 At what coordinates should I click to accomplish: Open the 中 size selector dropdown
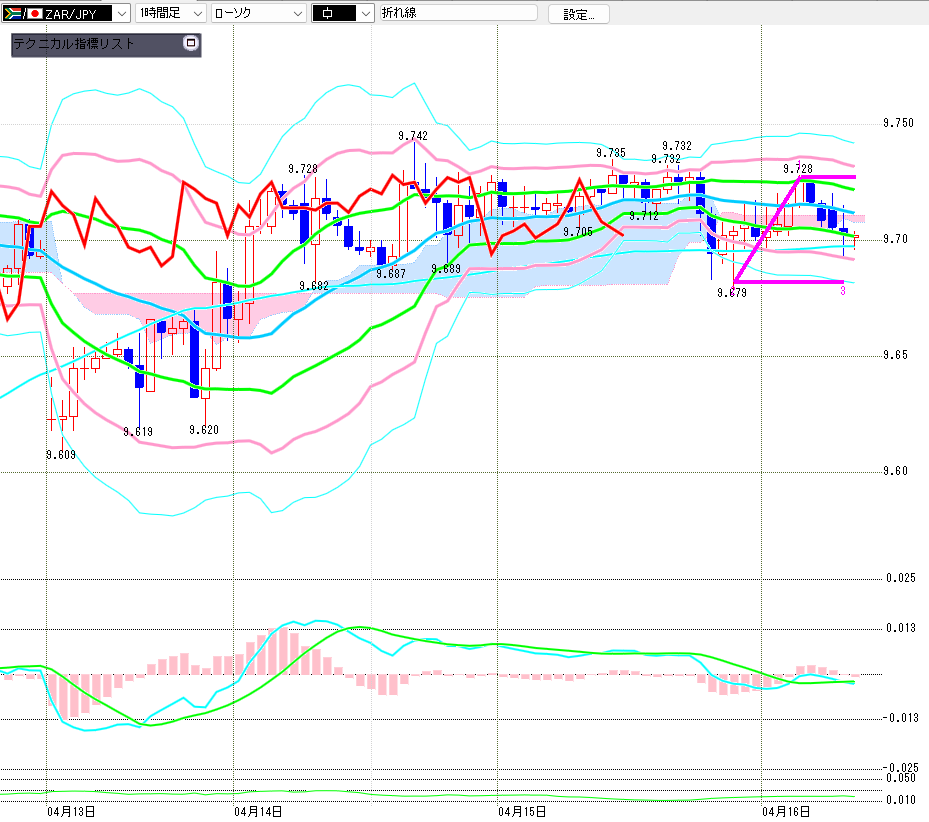(364, 13)
